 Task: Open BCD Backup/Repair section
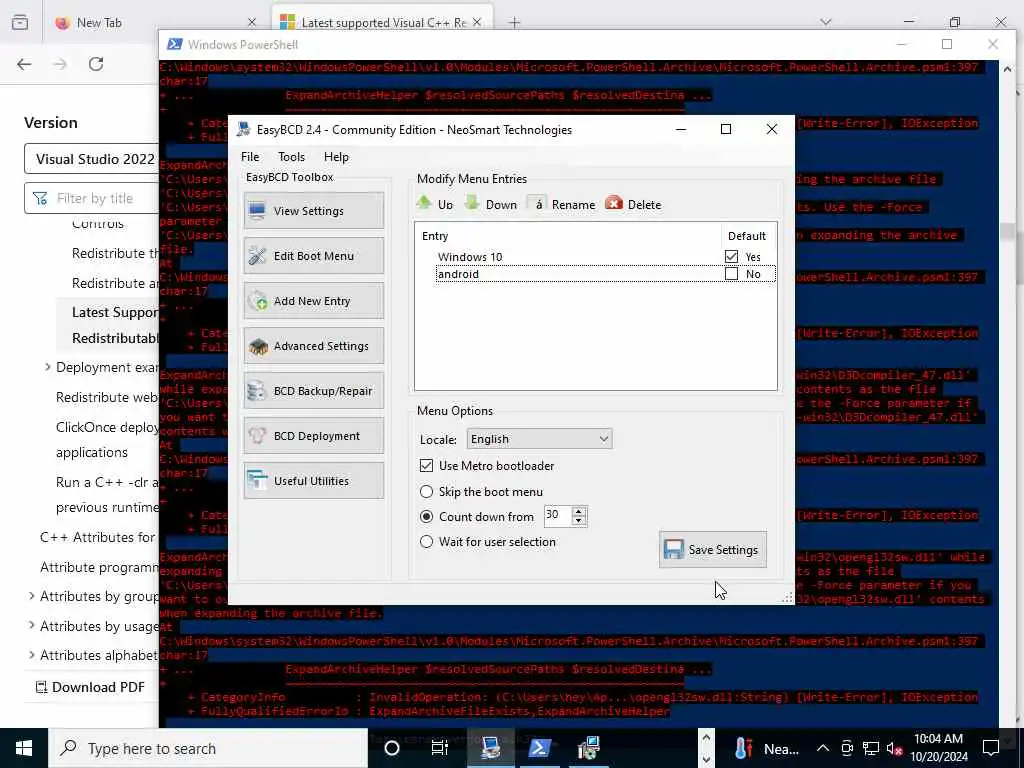tap(313, 391)
